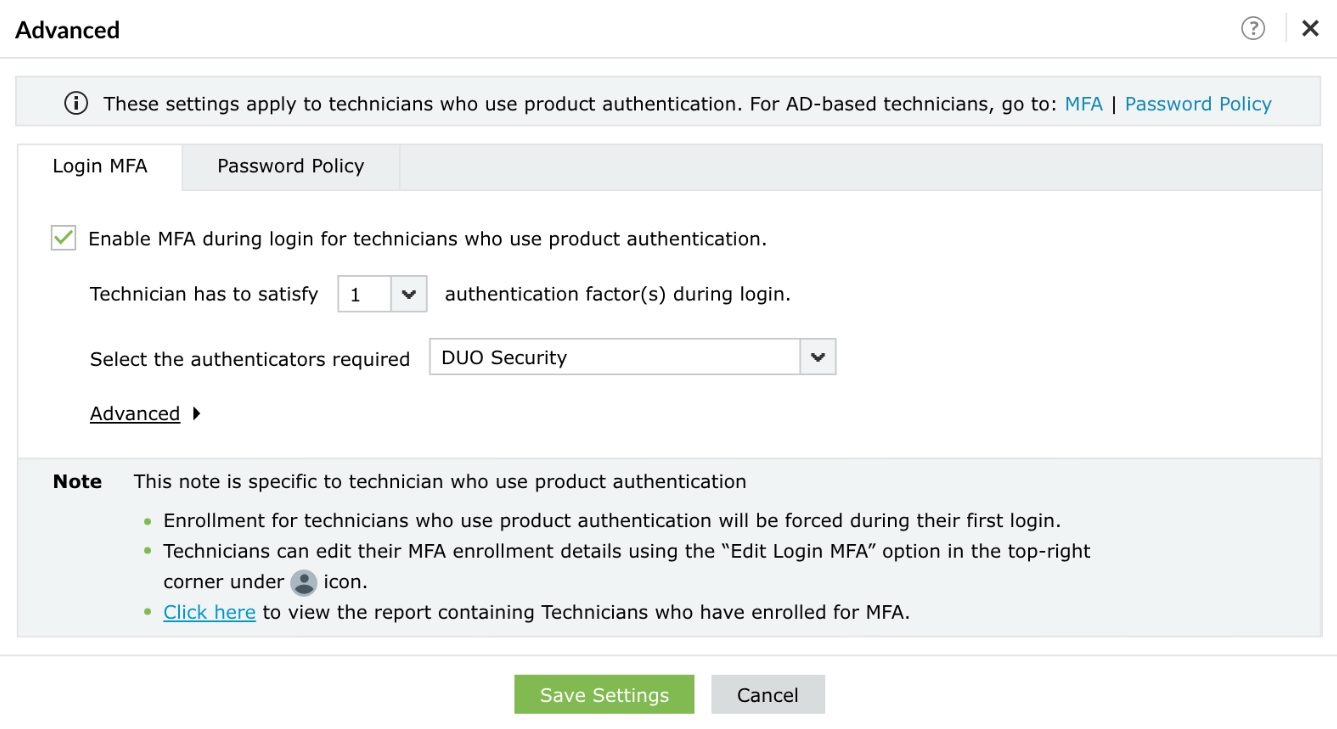Open the MFA link in the info banner
1337x729 pixels.
1083,104
